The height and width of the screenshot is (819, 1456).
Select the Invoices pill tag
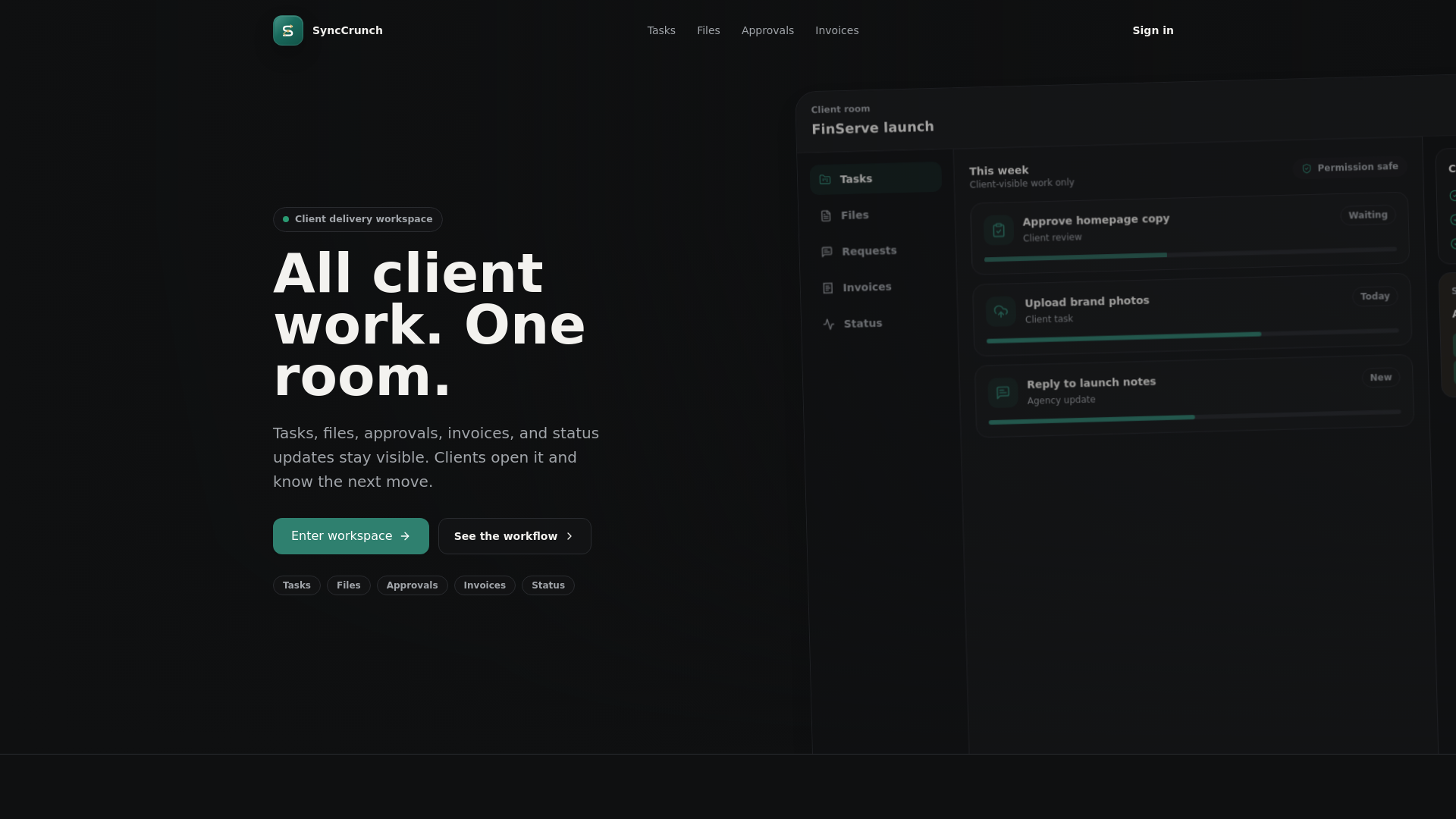tap(485, 585)
